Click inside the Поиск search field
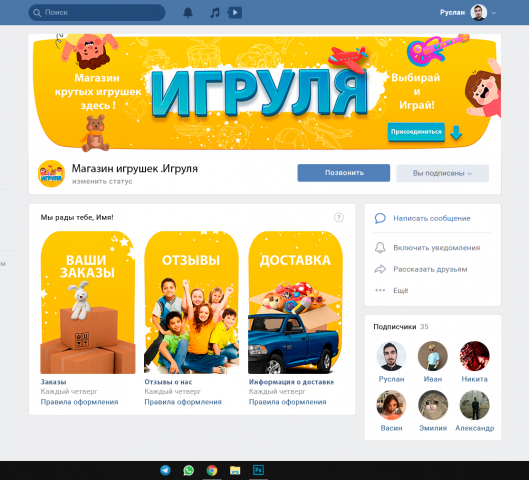The image size is (529, 480). click(97, 13)
